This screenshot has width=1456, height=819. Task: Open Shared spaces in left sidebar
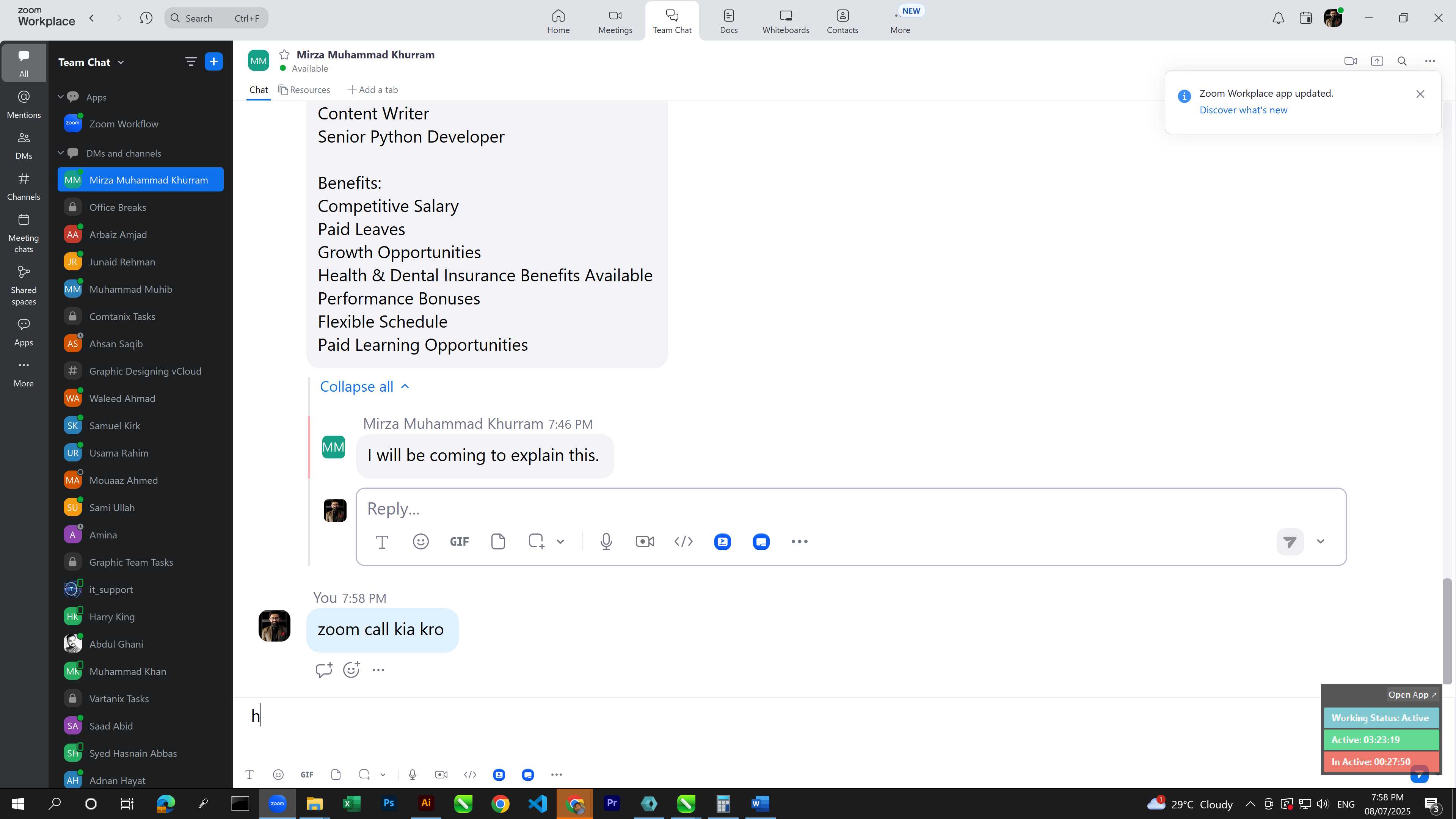pyautogui.click(x=24, y=286)
